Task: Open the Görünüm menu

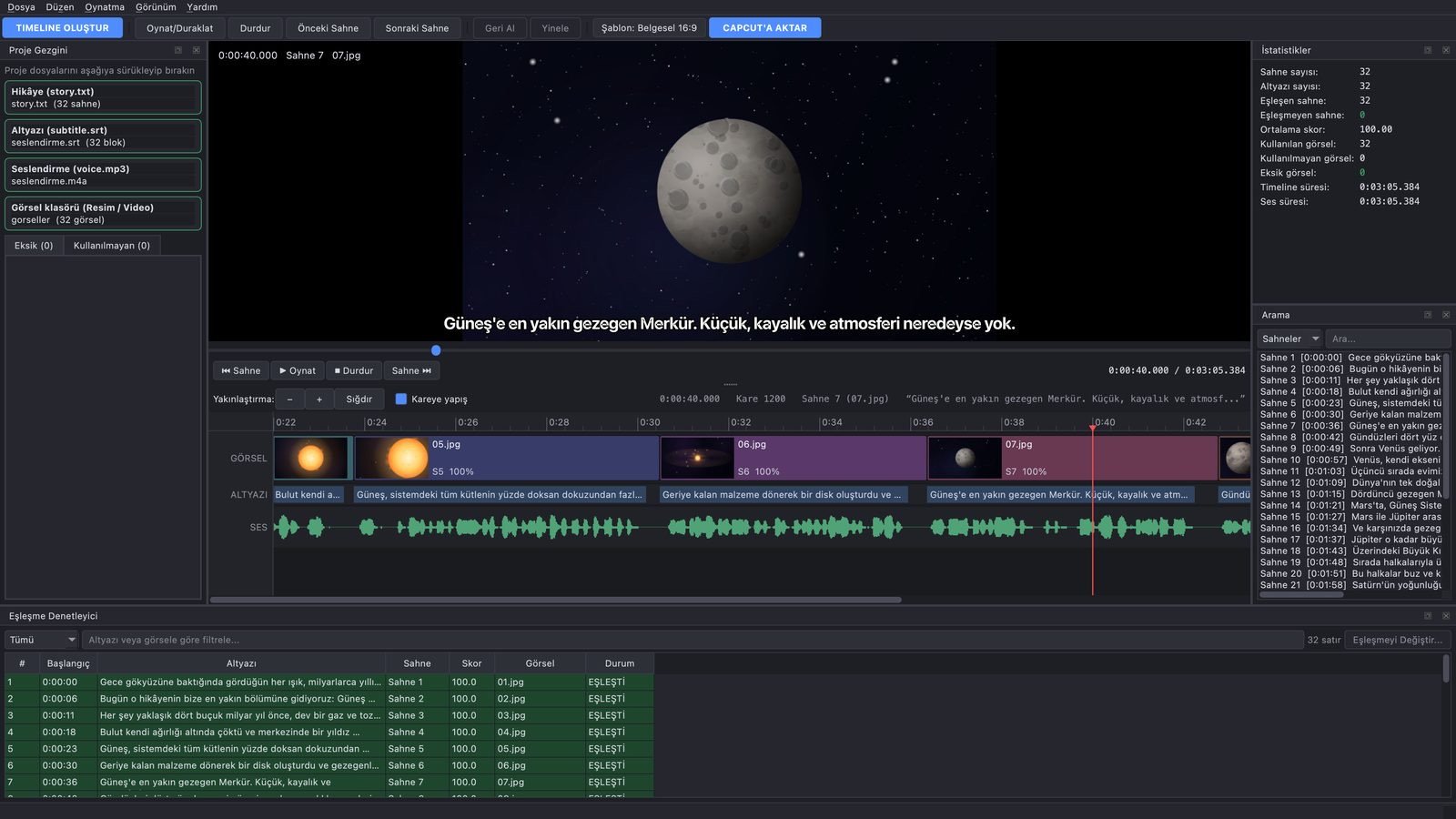Action: (156, 7)
